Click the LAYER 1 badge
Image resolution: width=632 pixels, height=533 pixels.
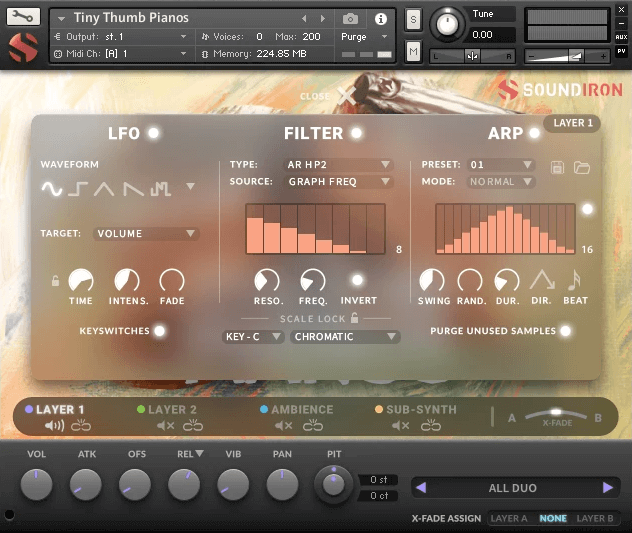(x=572, y=123)
